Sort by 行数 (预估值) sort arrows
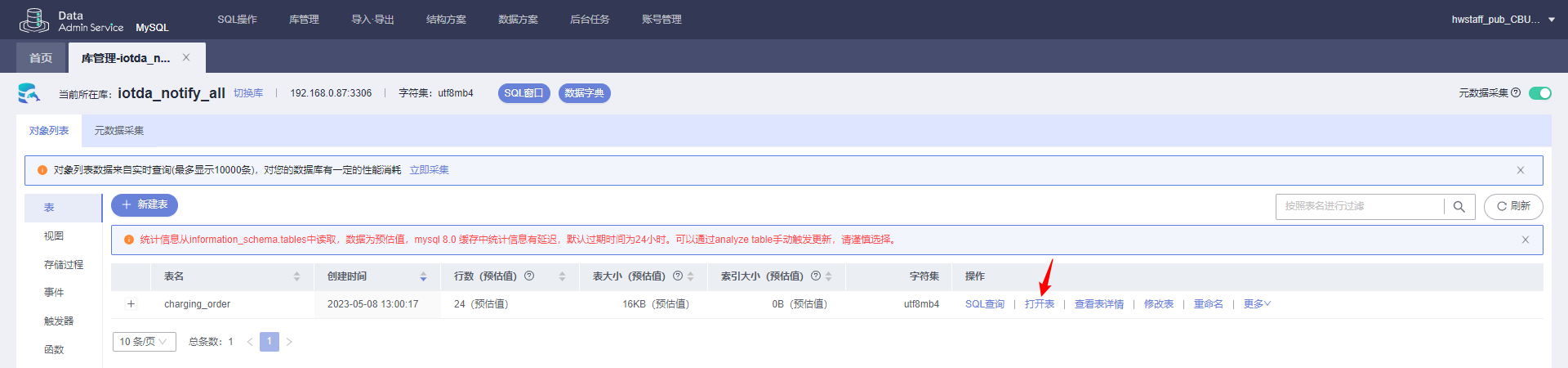Screen dimensions: 1568x368 (562, 276)
